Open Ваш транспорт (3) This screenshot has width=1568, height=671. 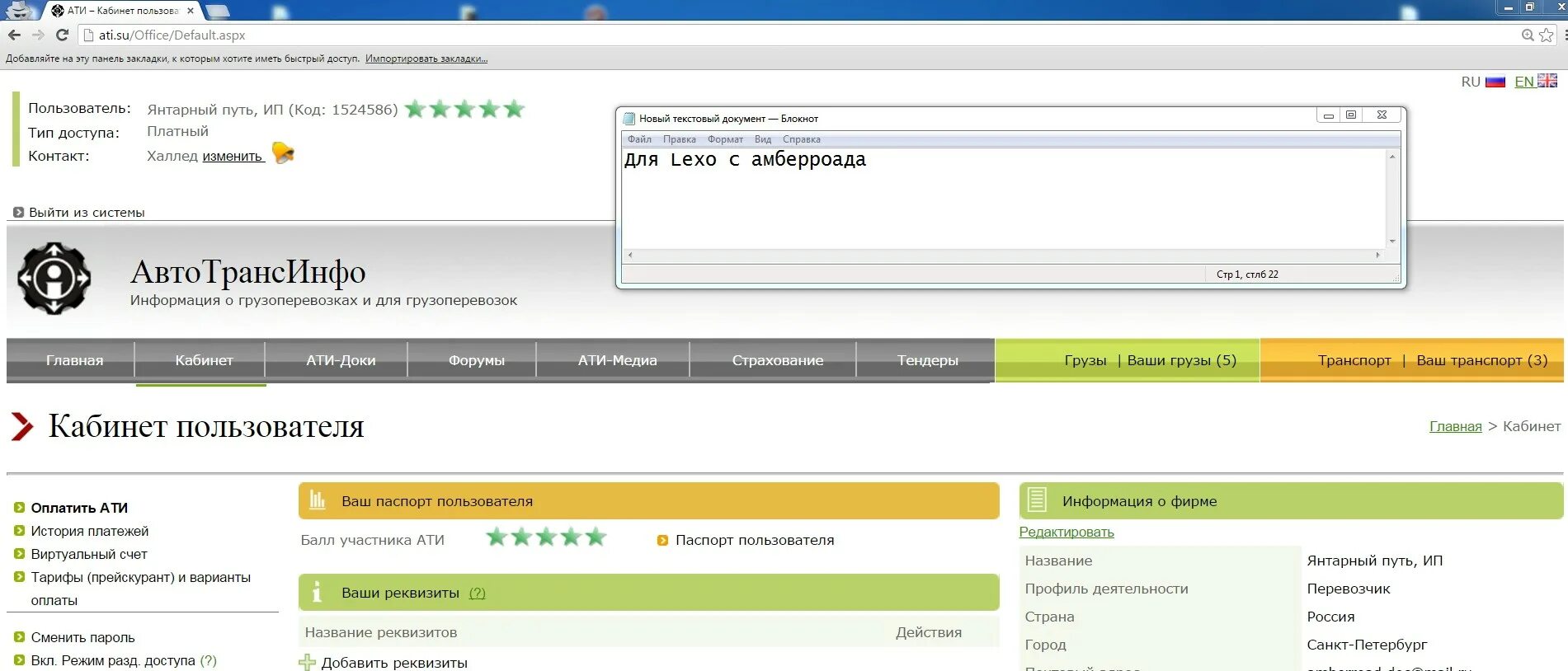click(1482, 360)
